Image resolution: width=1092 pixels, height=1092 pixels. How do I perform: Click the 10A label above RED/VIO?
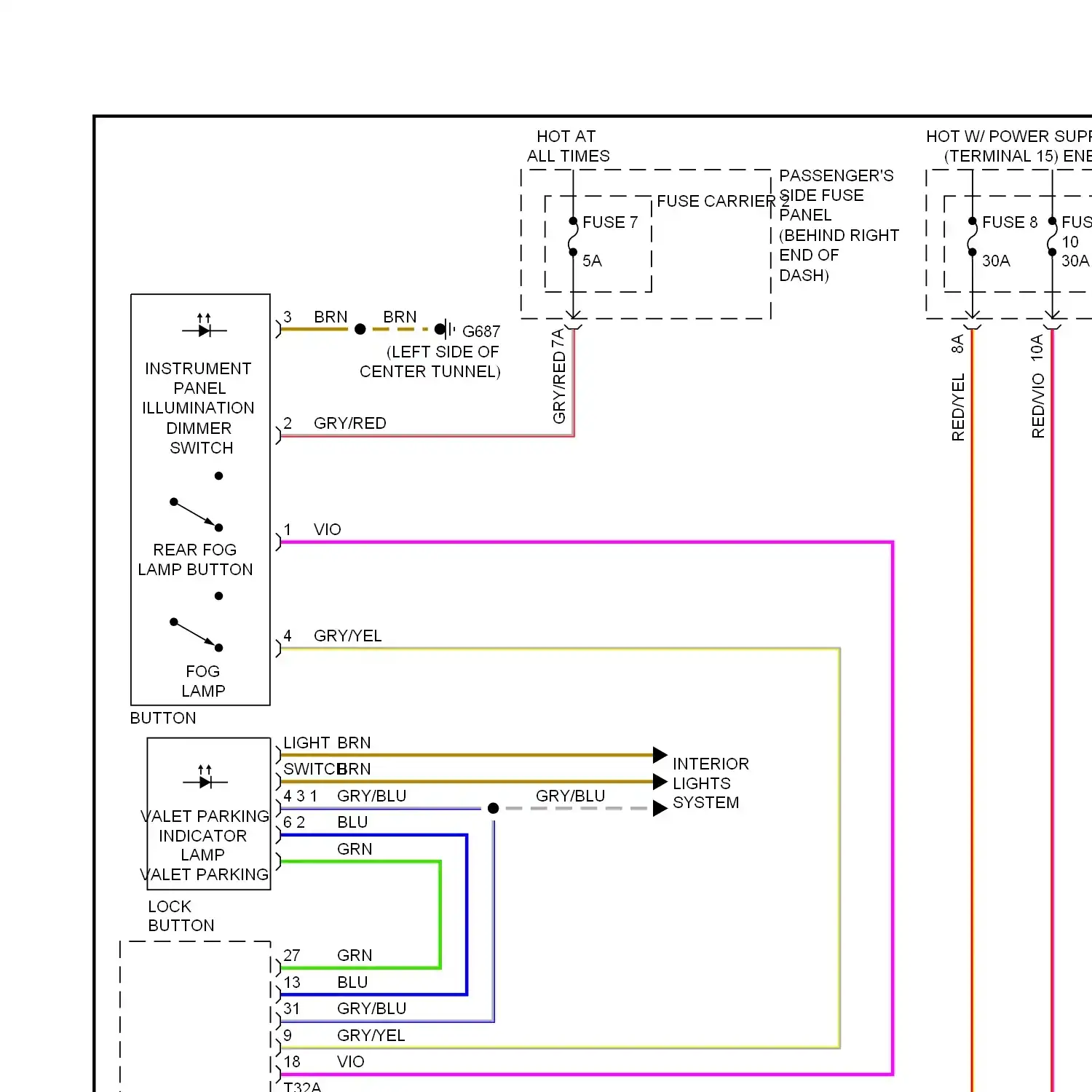[1038, 348]
